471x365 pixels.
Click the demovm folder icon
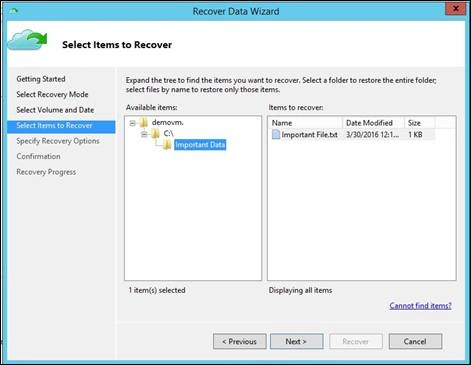coord(144,122)
